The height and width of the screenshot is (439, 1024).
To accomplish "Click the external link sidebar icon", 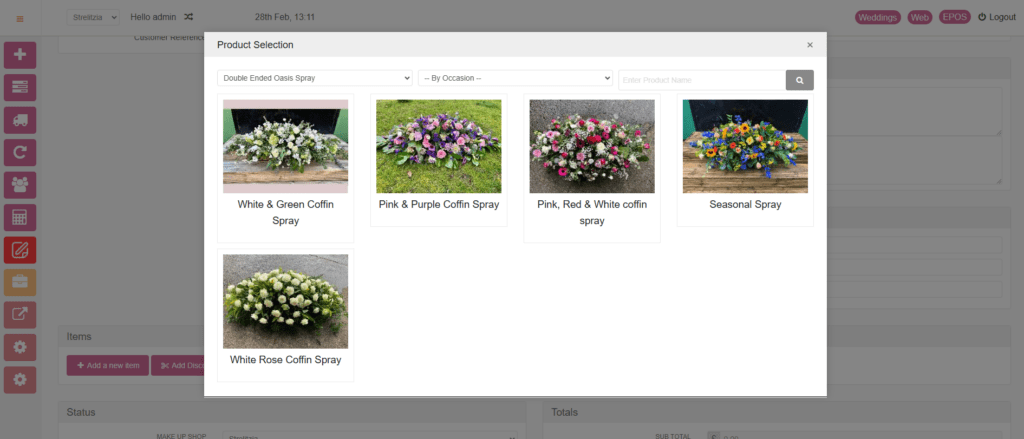I will (x=20, y=315).
